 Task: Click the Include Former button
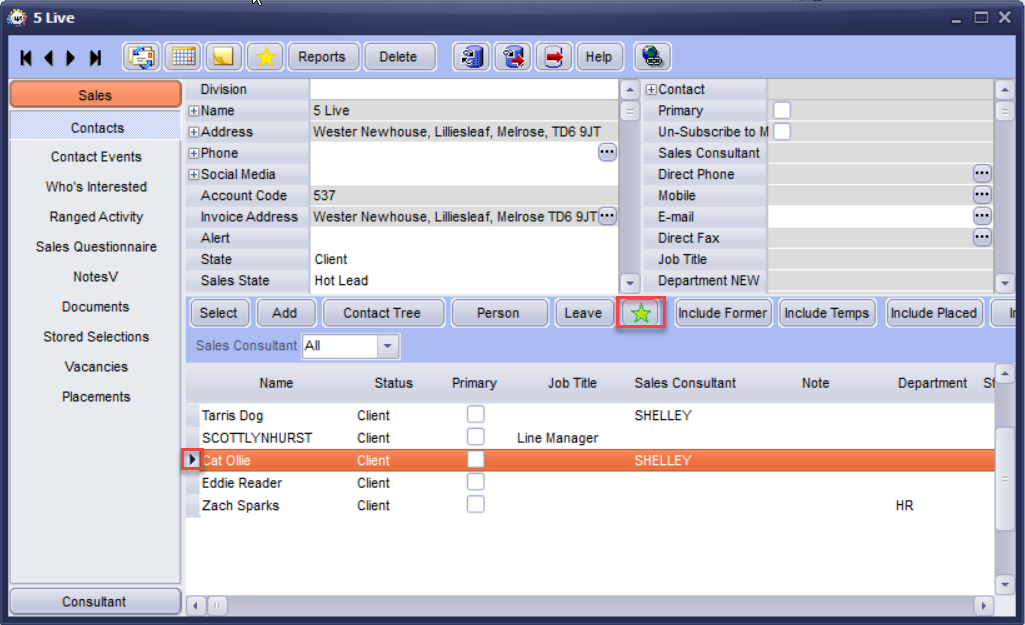(722, 313)
